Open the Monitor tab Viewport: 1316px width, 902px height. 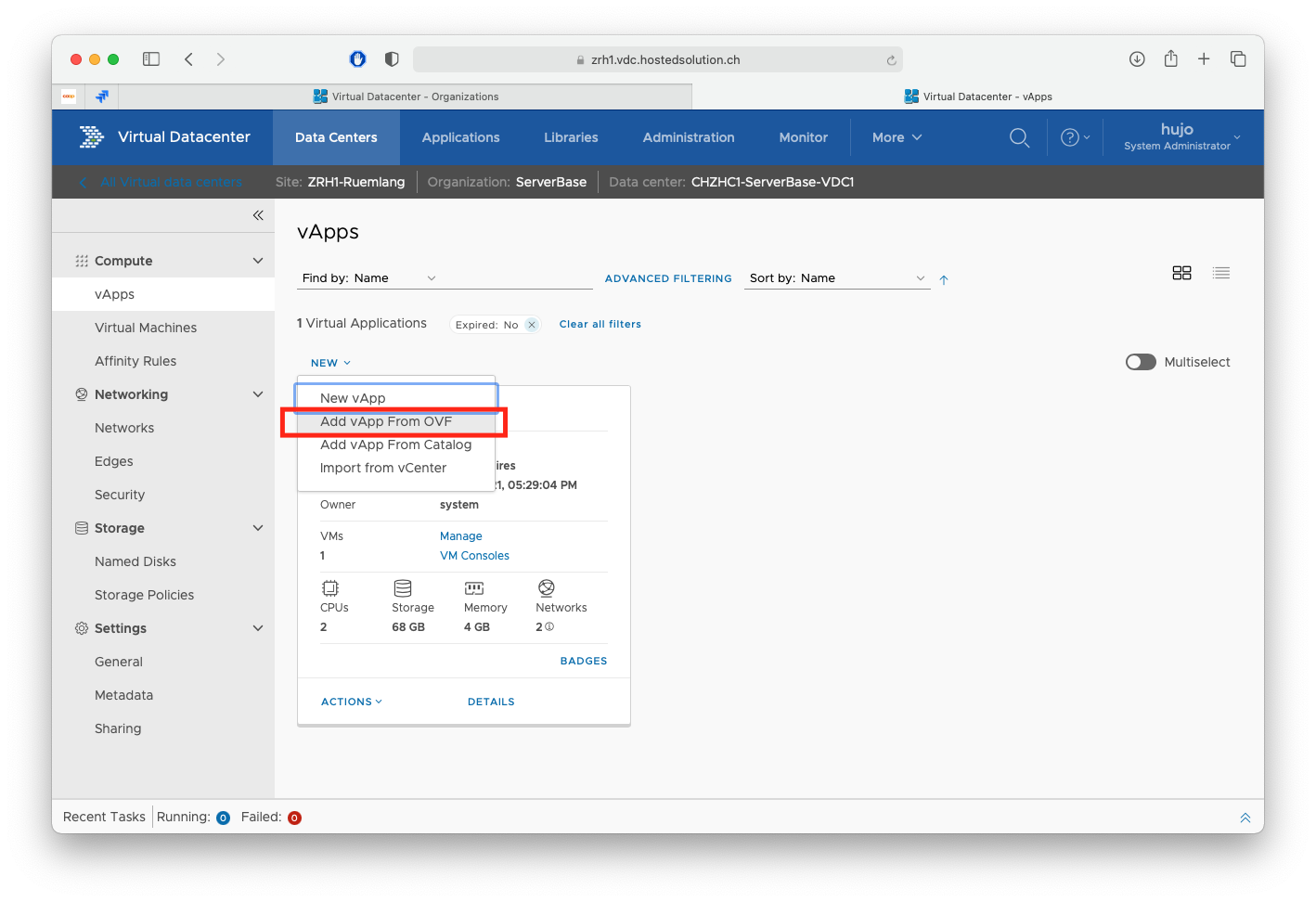803,137
